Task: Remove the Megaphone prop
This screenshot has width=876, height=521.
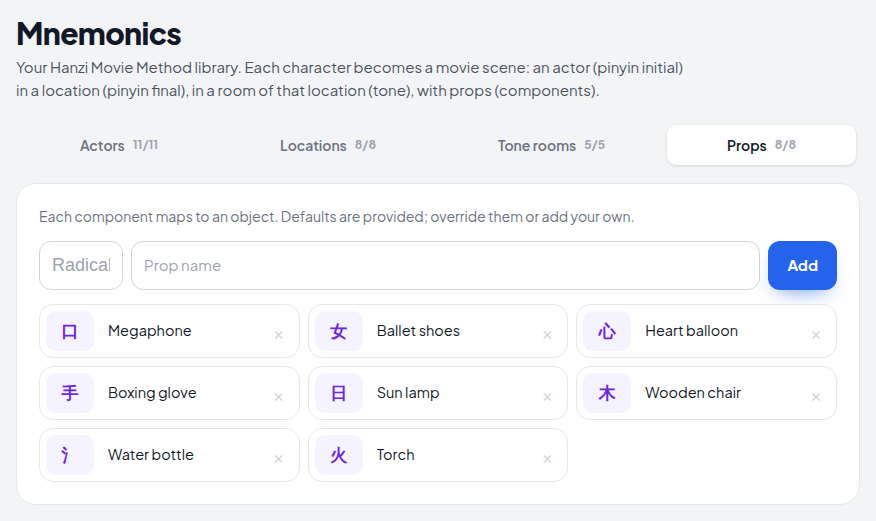Action: (279, 335)
